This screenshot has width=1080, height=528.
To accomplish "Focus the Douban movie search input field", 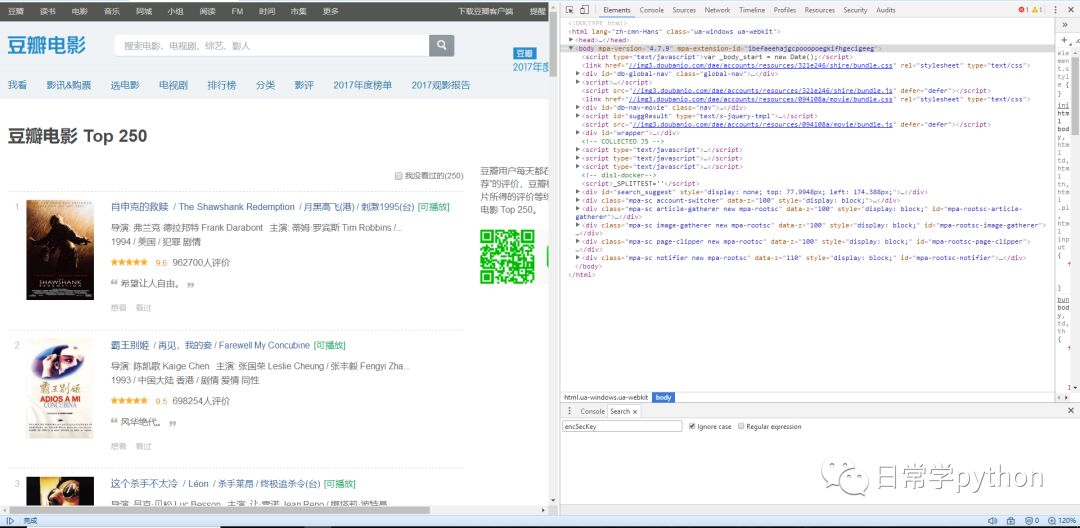I will tap(272, 45).
